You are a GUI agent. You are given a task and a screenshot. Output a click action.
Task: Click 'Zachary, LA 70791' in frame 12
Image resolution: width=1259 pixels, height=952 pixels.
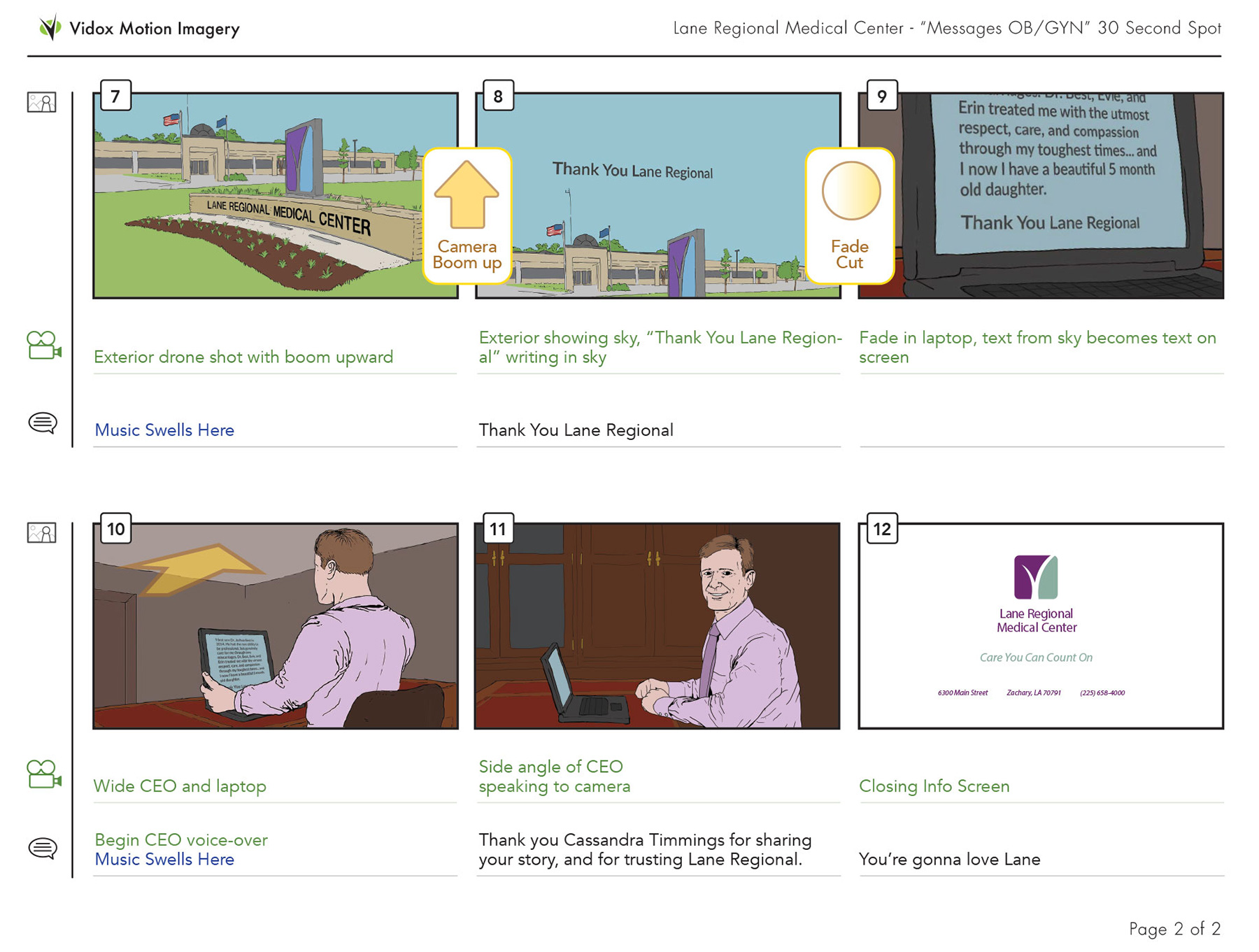pos(1033,692)
